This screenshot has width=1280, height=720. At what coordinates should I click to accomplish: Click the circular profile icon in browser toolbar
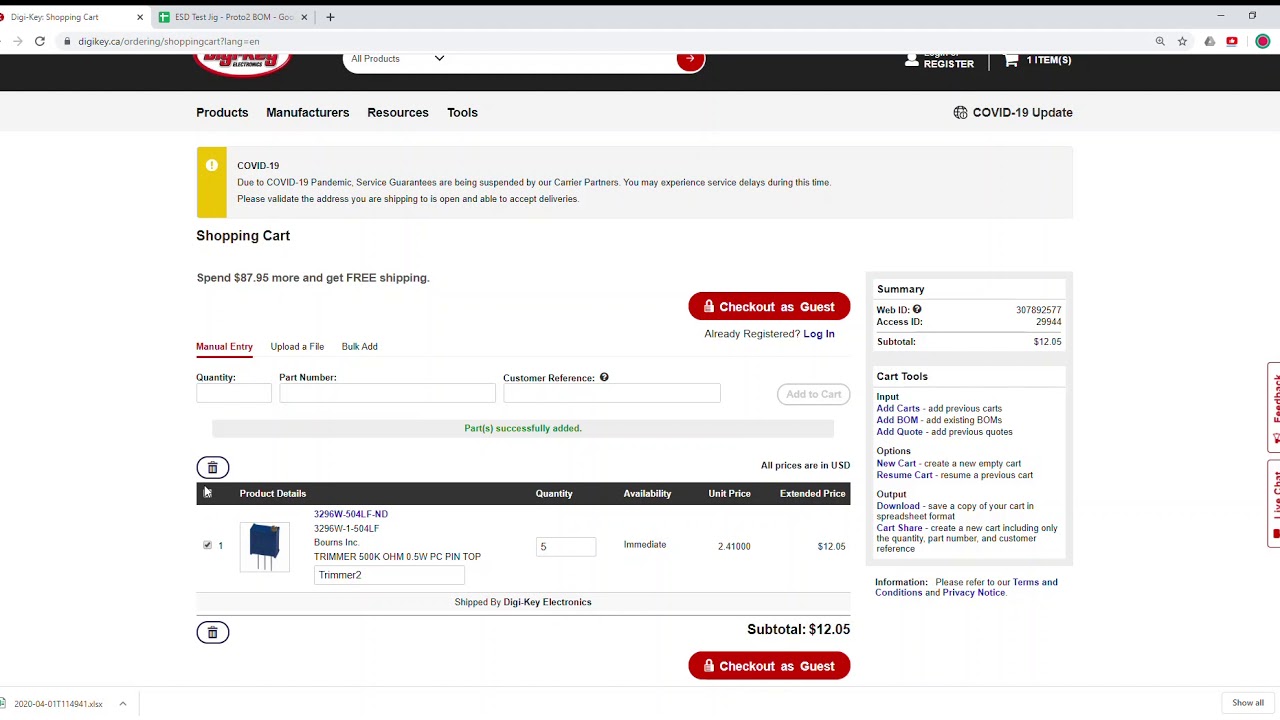pyautogui.click(x=1263, y=41)
